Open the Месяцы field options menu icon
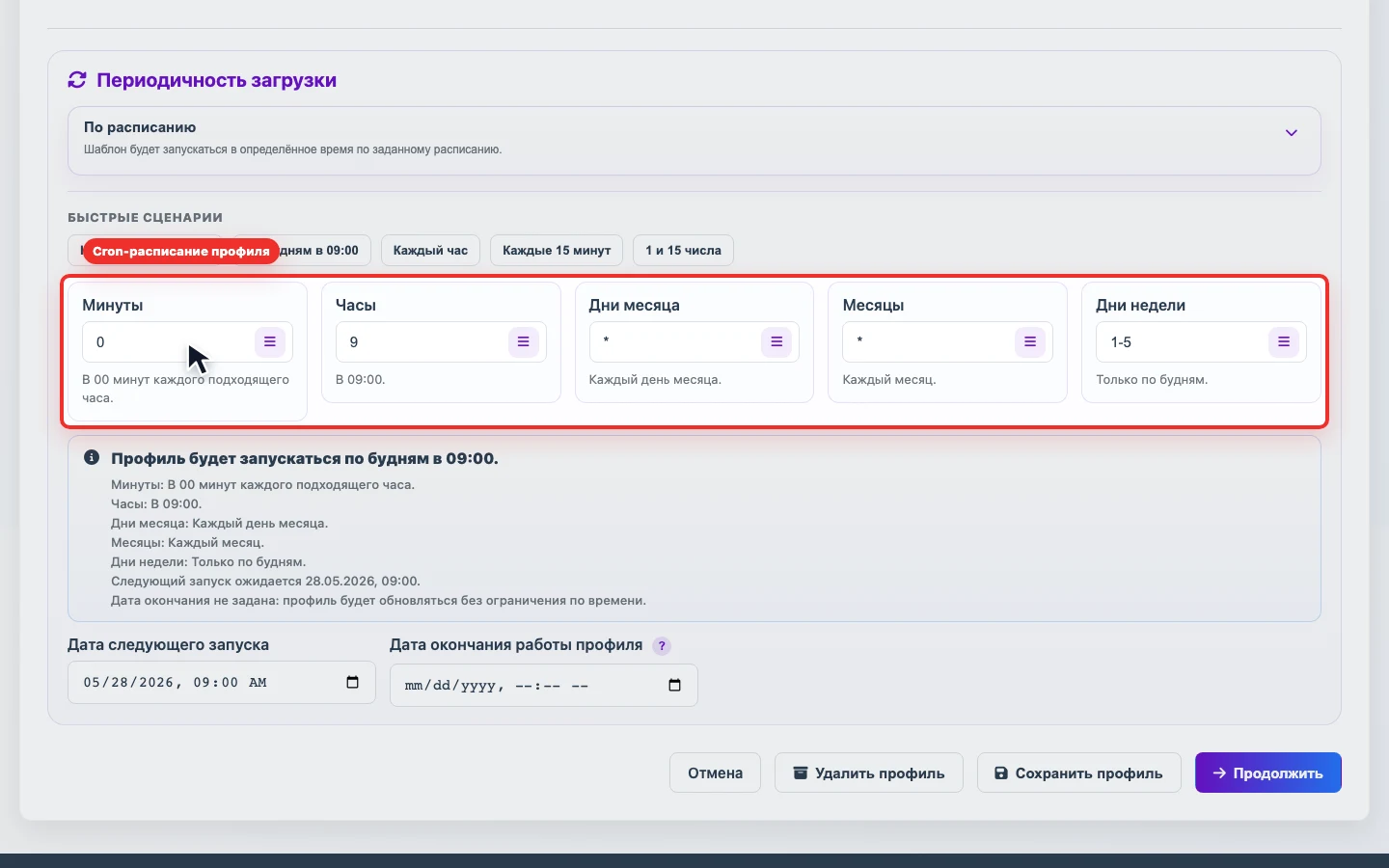Screen dimensions: 1389x868 tap(1030, 342)
